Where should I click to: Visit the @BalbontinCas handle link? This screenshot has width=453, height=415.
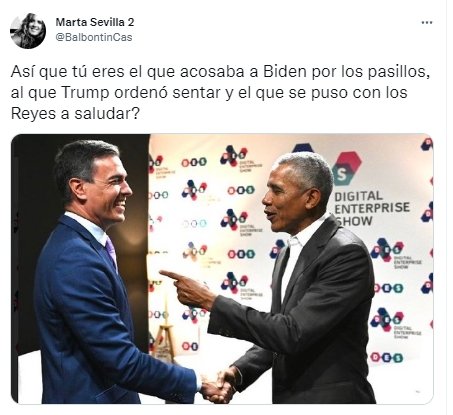[94, 37]
